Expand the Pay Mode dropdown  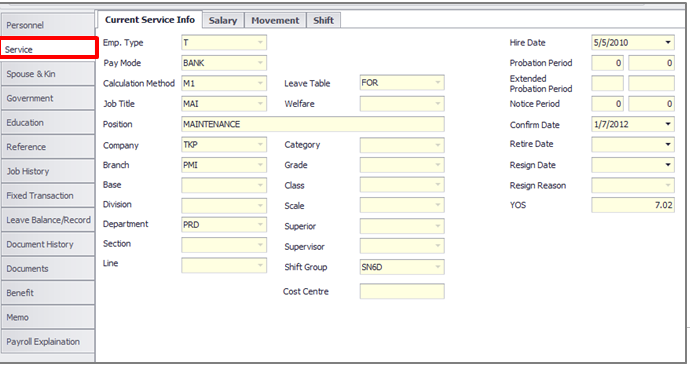261,63
